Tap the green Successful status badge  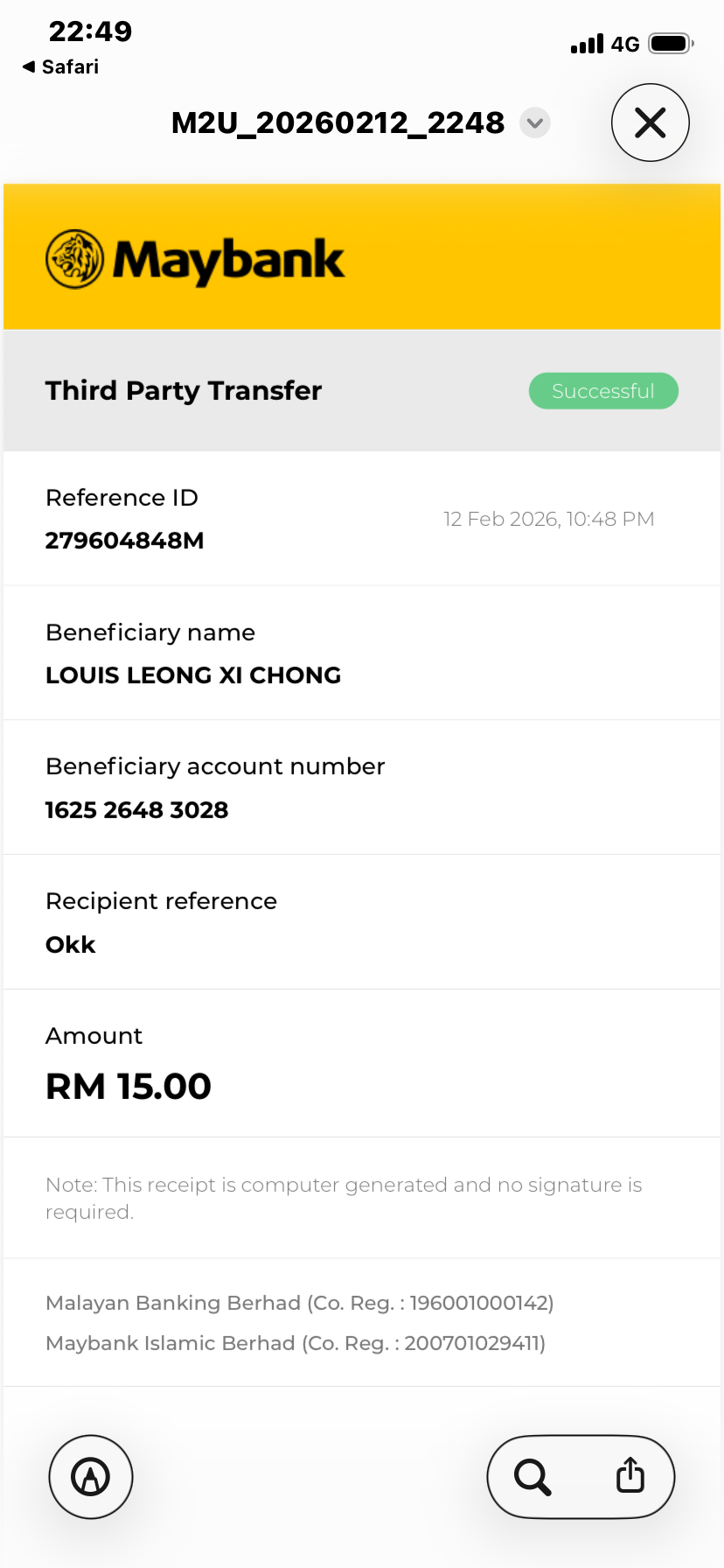coord(603,391)
